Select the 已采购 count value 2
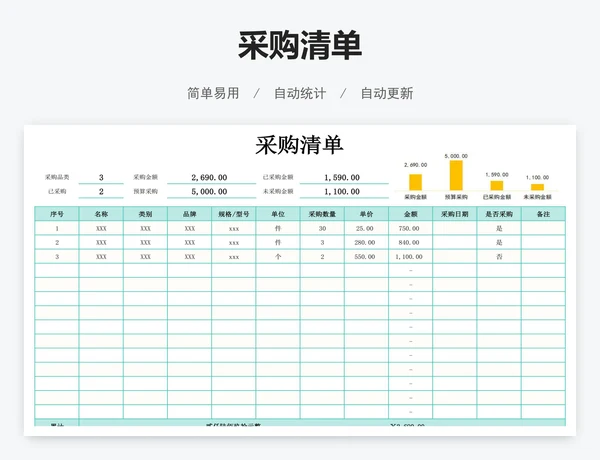600x460 pixels. (x=101, y=191)
